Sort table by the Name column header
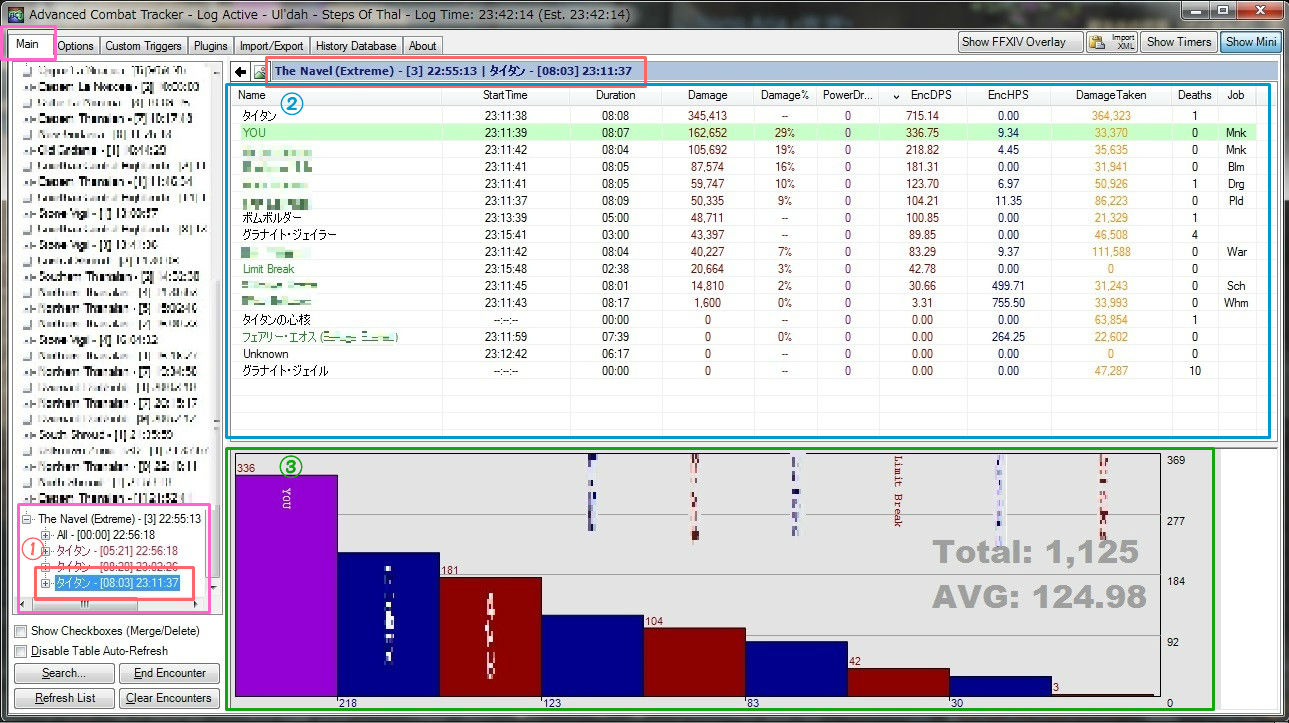Image resolution: width=1289 pixels, height=723 pixels. [340, 95]
